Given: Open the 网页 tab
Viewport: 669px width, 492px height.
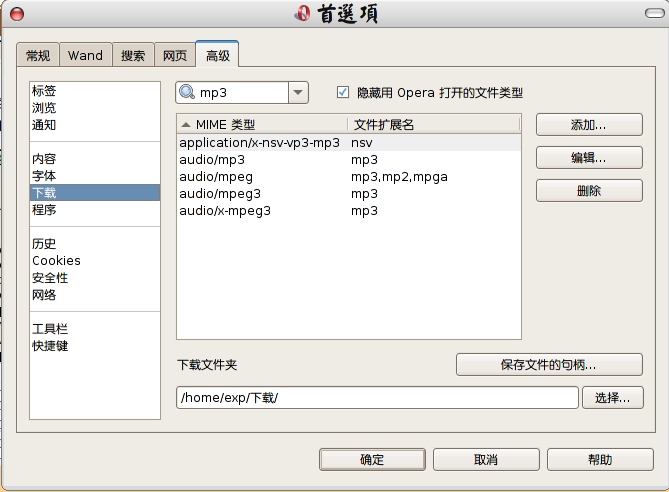Looking at the screenshot, I should point(175,55).
